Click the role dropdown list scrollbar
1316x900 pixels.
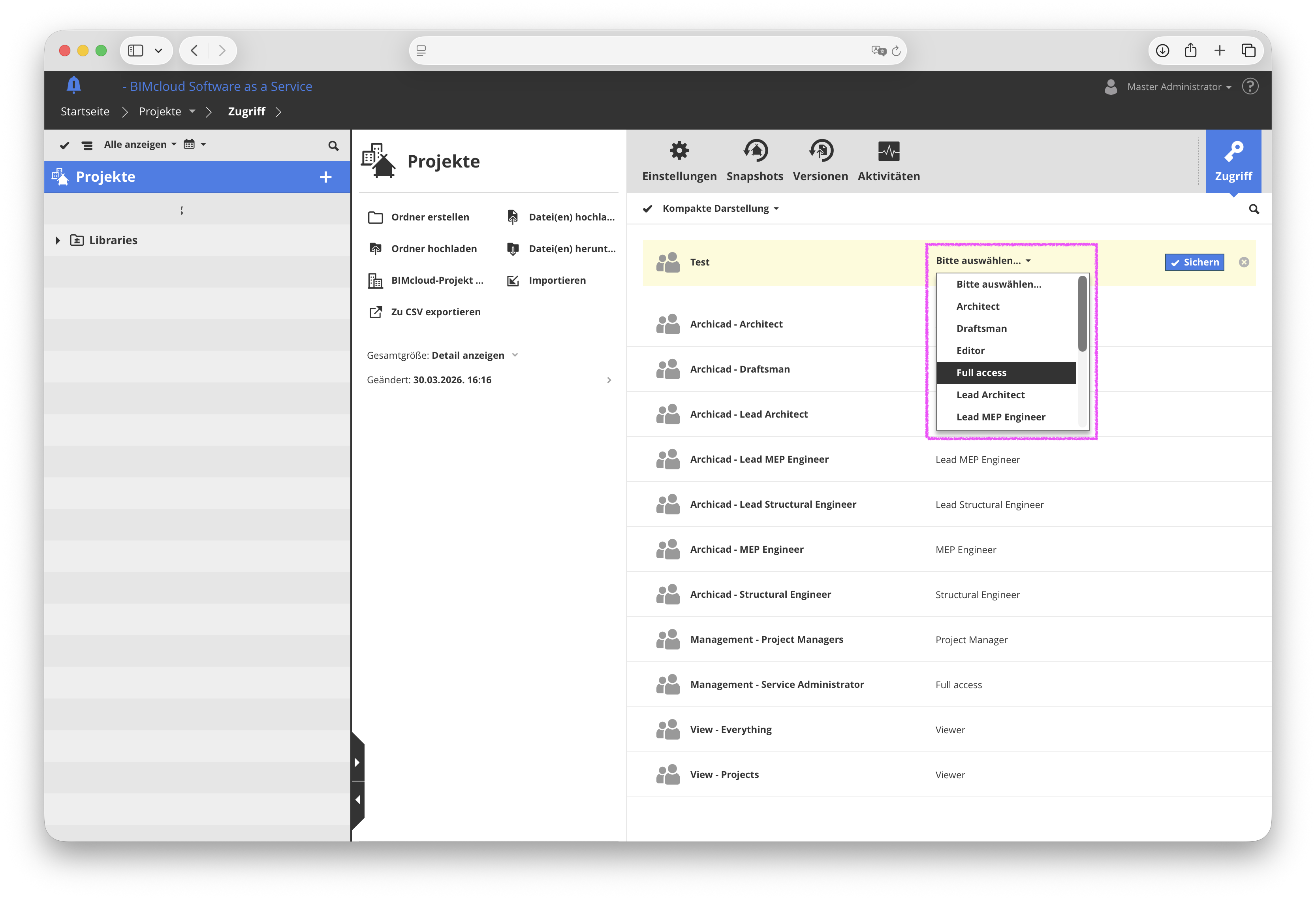click(x=1081, y=314)
